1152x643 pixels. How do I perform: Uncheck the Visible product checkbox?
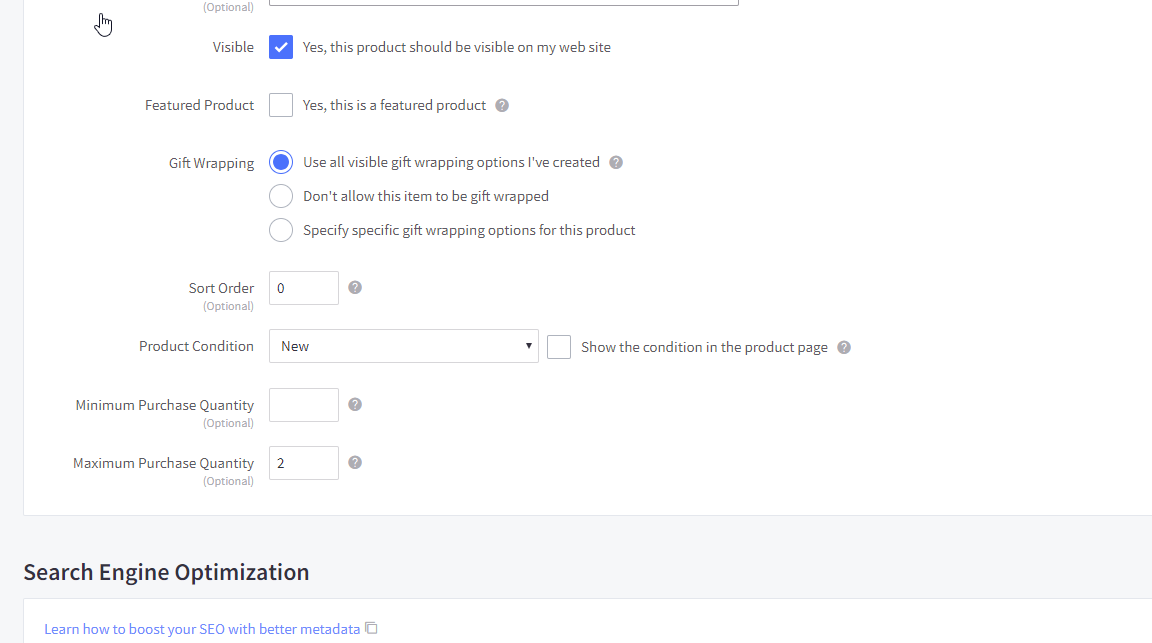[x=280, y=46]
